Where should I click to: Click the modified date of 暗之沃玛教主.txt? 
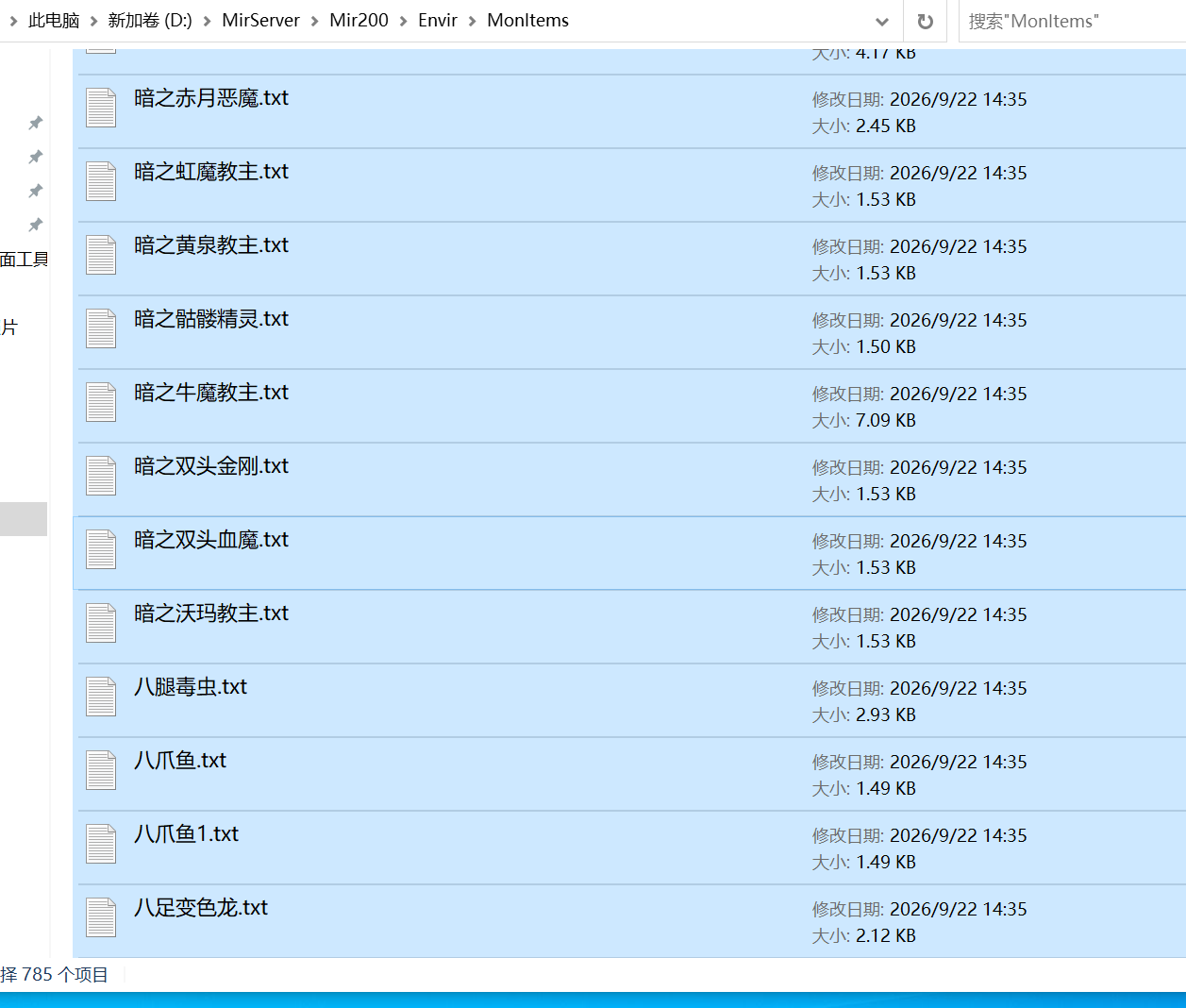(959, 614)
